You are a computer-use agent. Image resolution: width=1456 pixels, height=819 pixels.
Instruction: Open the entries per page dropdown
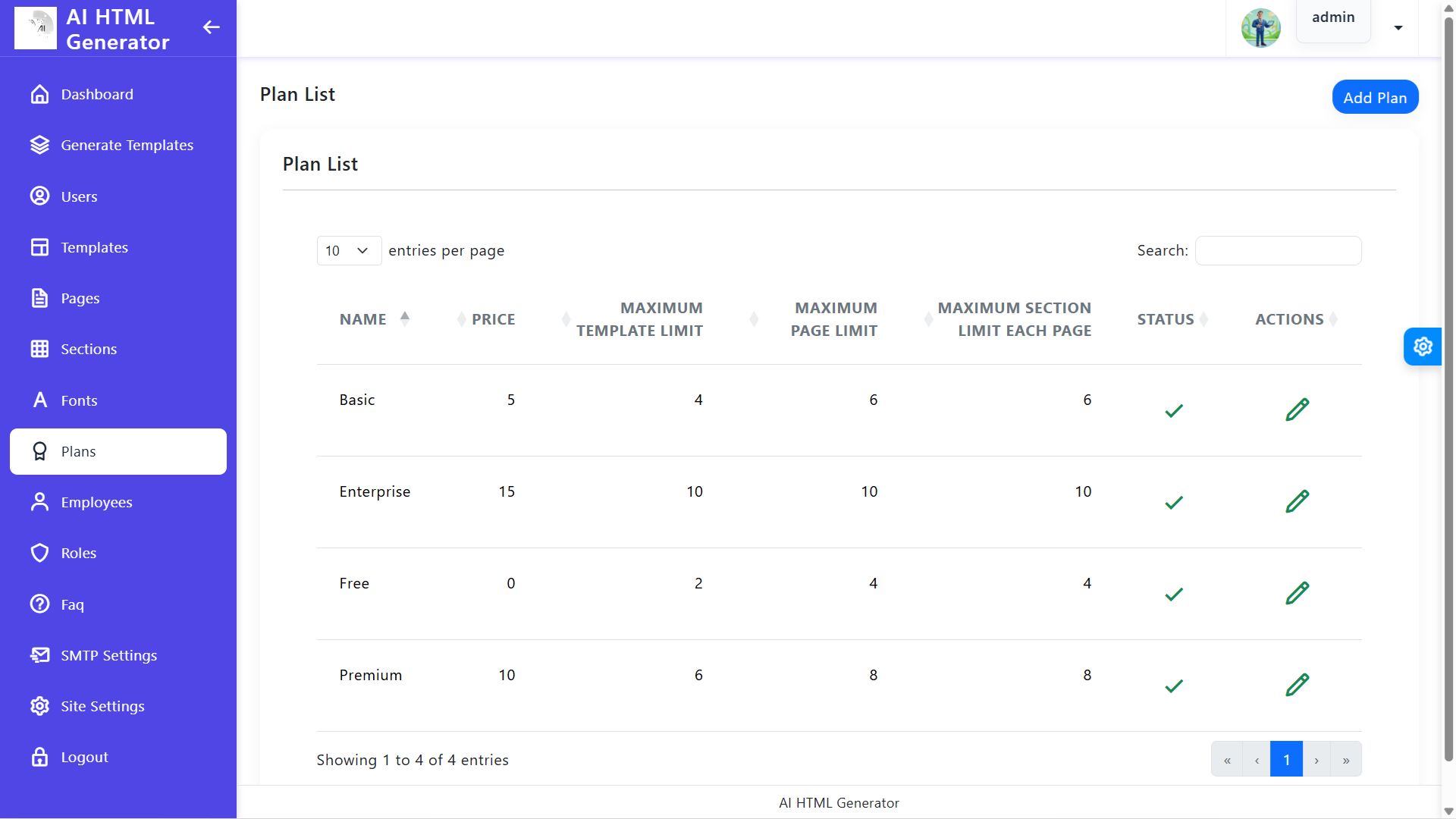(x=348, y=251)
